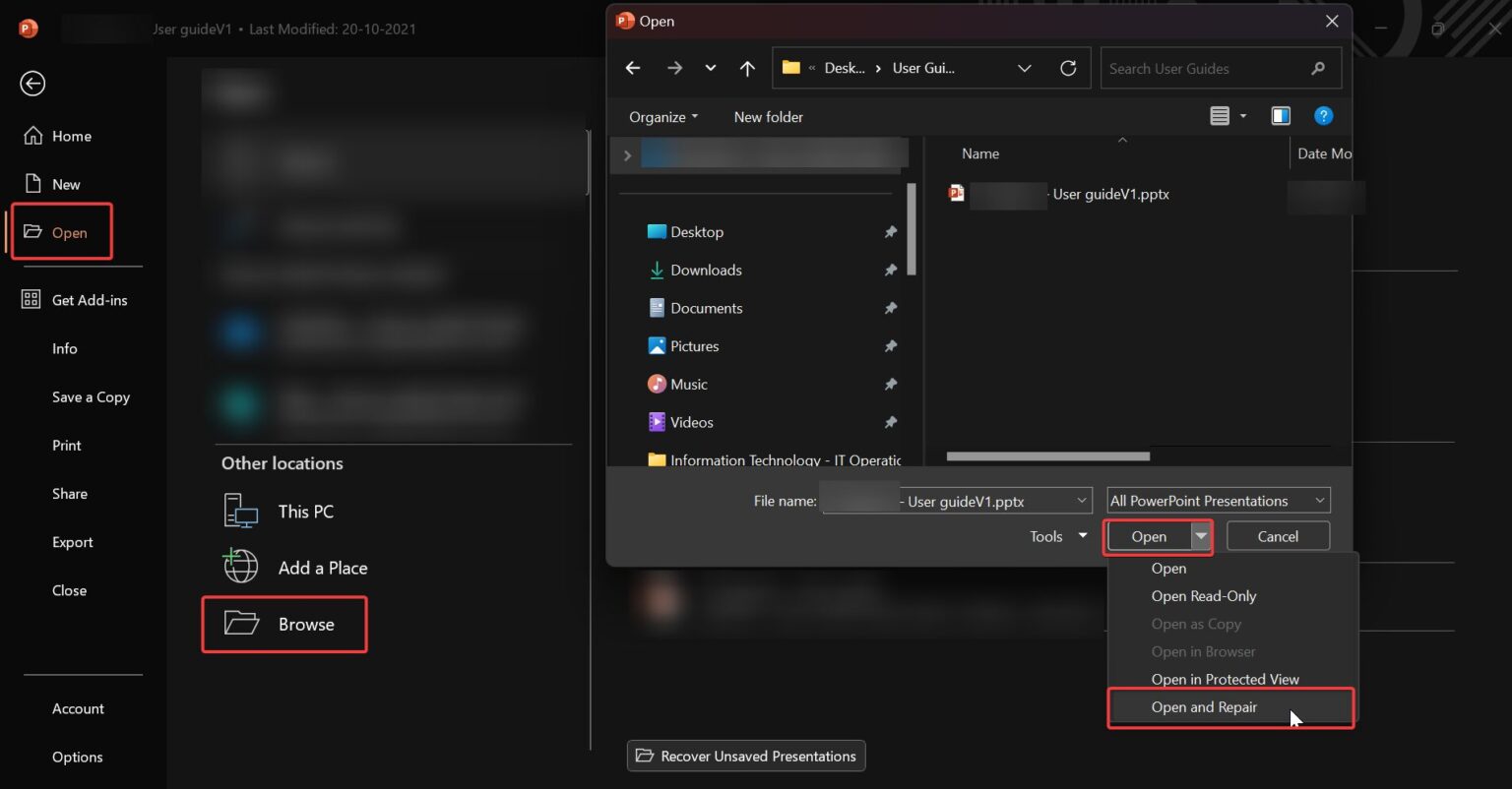Select Open in the backstage sidebar

tap(56, 232)
